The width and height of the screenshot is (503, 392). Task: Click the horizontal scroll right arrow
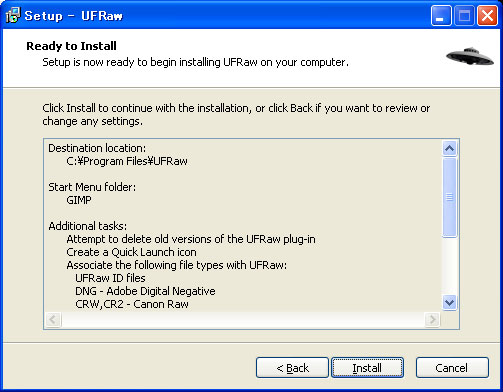(x=433, y=320)
